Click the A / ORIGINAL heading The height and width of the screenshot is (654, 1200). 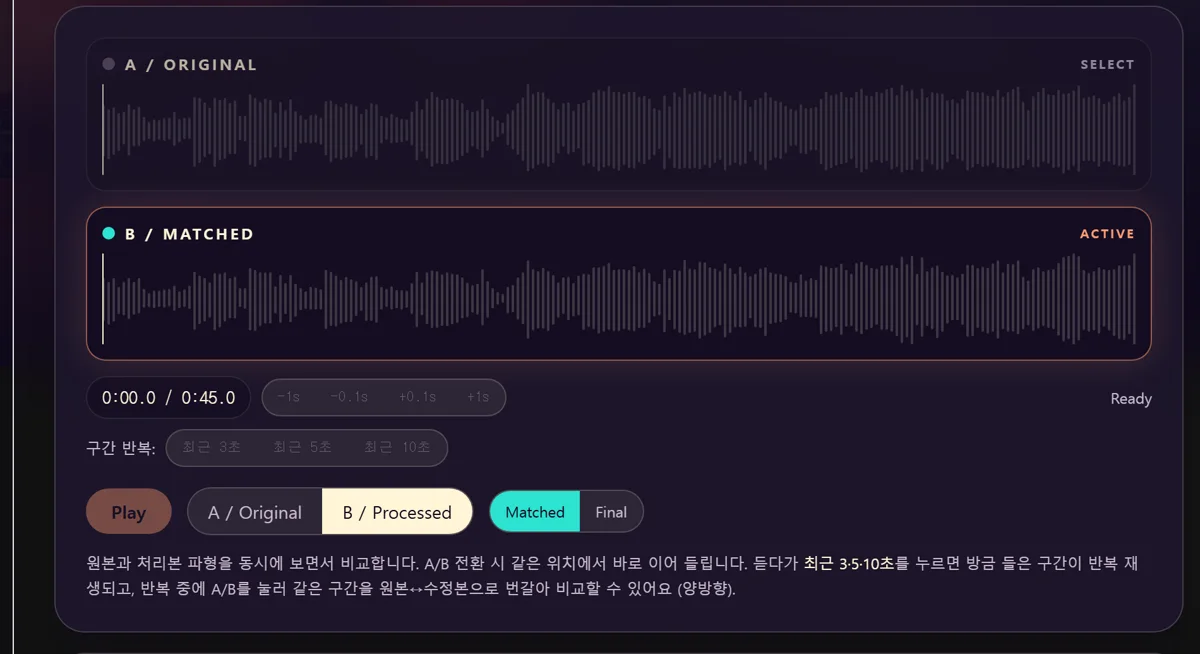click(x=191, y=65)
